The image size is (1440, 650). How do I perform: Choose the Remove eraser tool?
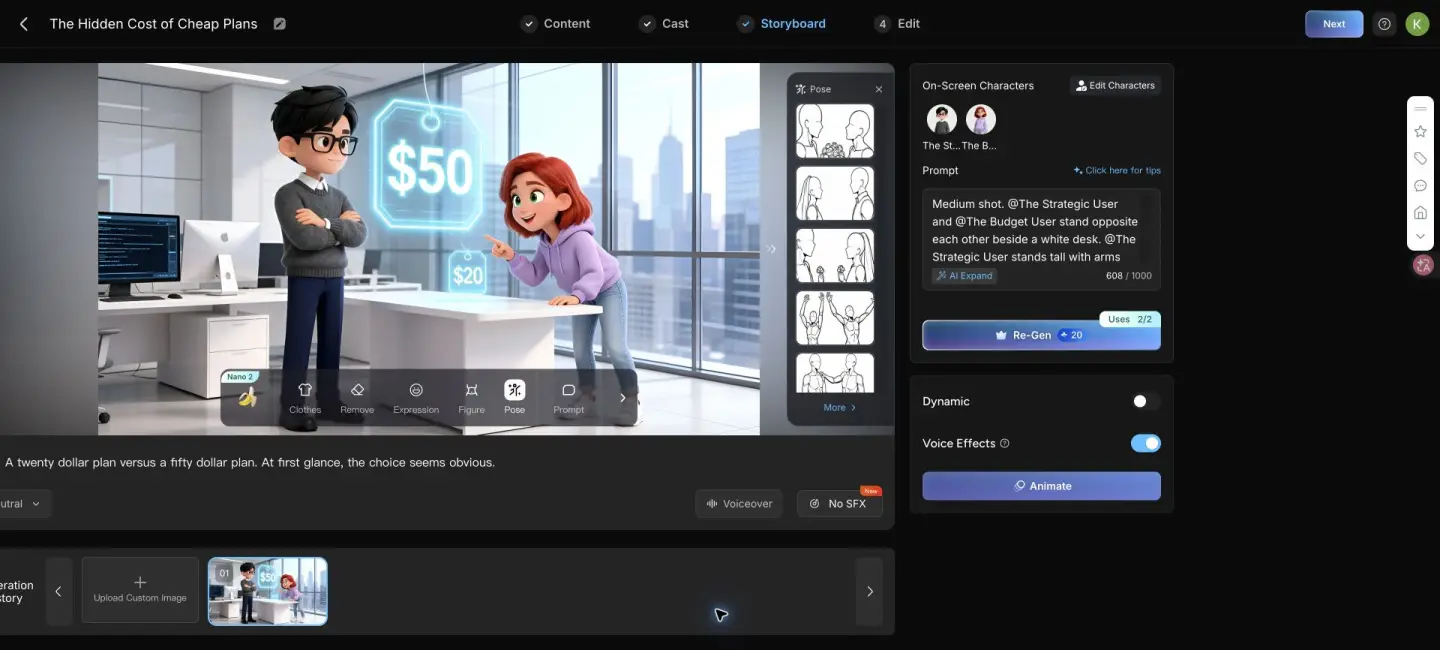coord(357,397)
